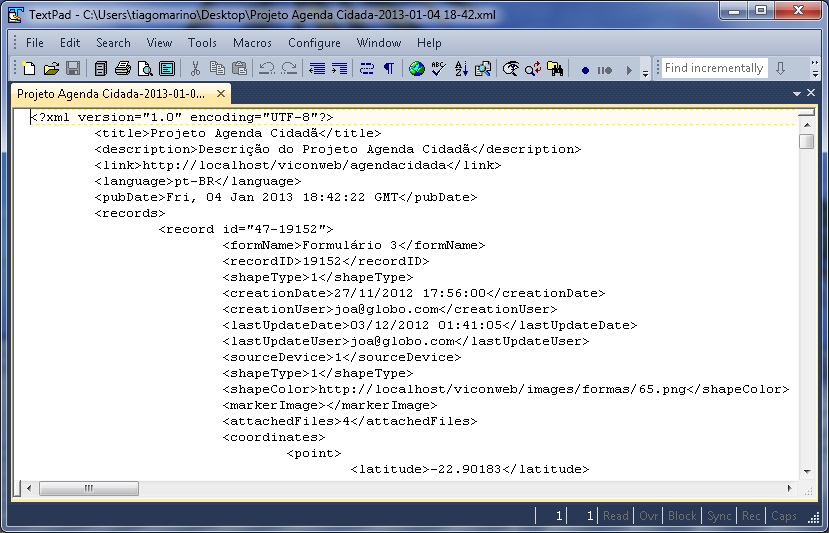Click the Open File folder icon
Screen dimensions: 829x533
[x=50, y=69]
